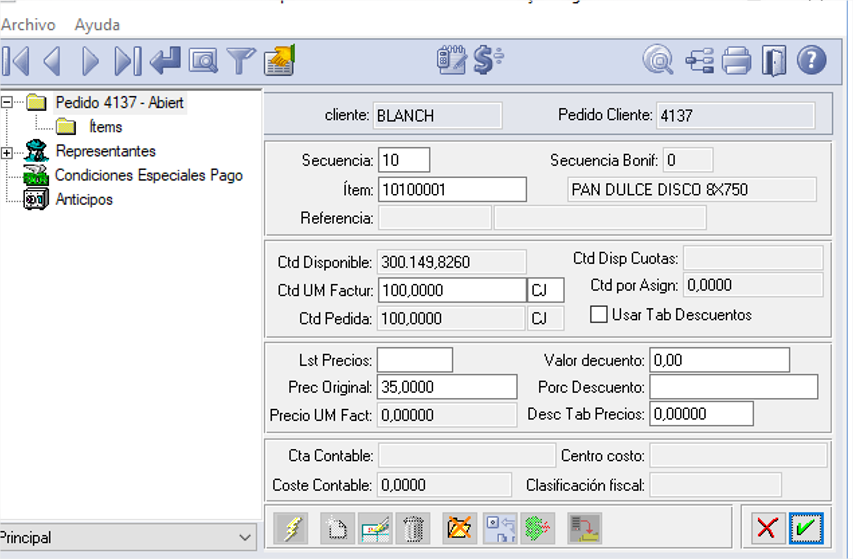Click the hand over sheet icon
The width and height of the screenshot is (853, 559).
coord(280,60)
